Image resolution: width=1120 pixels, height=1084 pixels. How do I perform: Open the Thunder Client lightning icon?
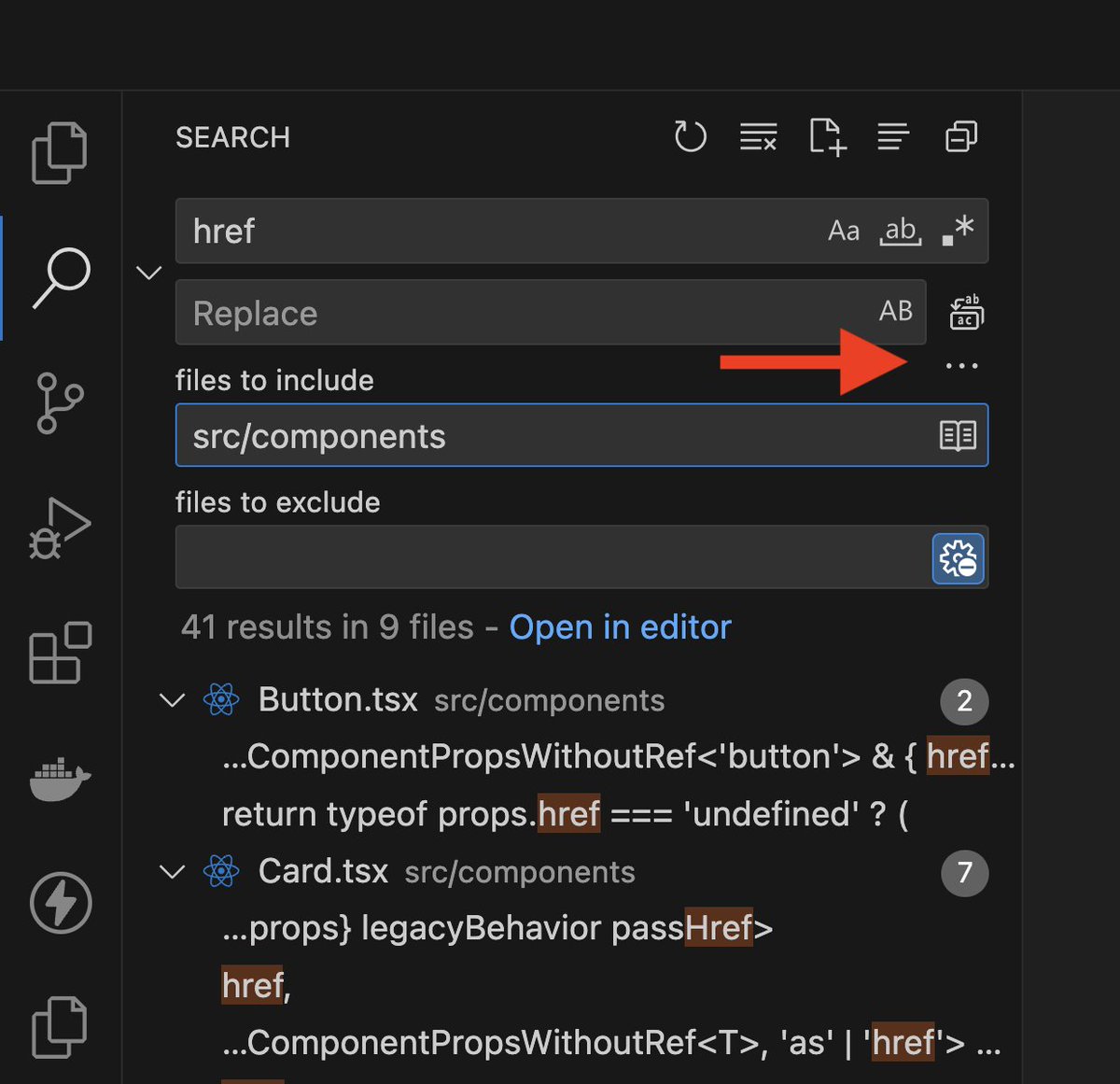point(59,904)
